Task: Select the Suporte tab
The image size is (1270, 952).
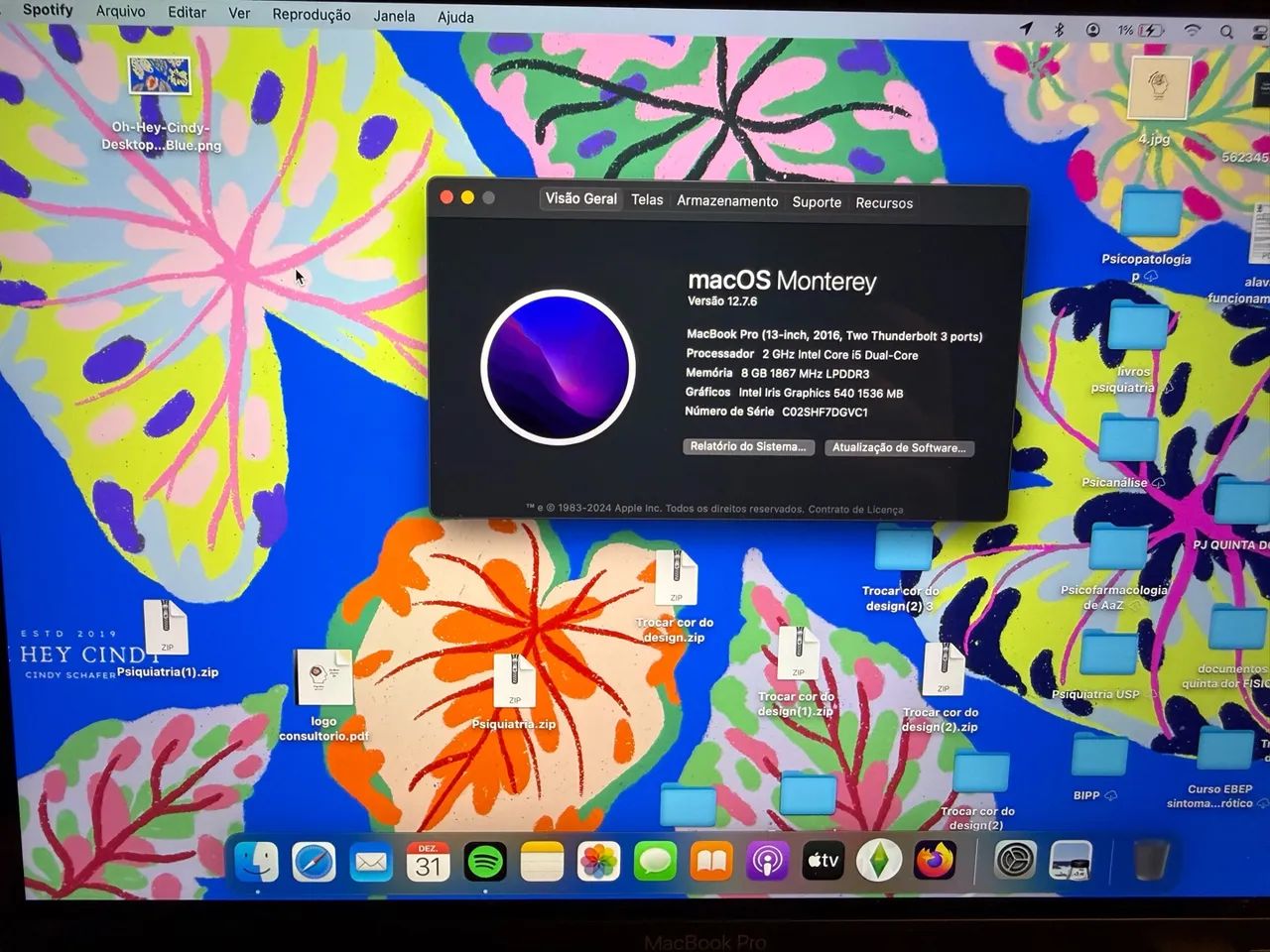Action: tap(817, 201)
